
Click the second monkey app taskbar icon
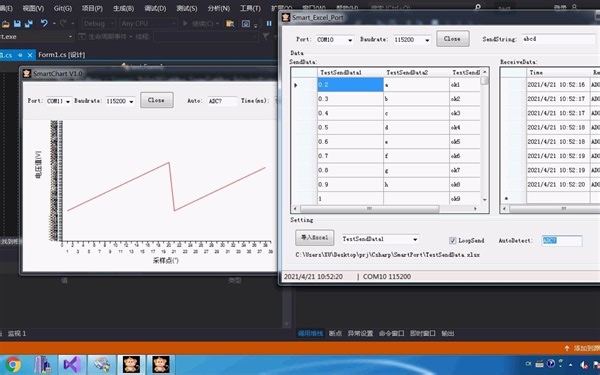(x=161, y=364)
